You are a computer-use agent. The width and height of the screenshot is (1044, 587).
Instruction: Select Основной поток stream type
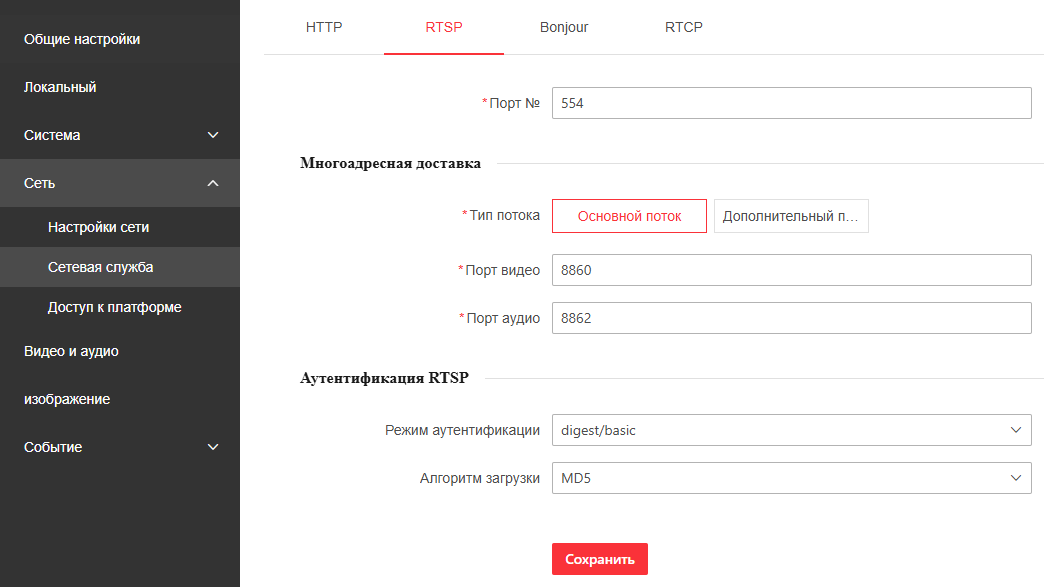click(629, 216)
